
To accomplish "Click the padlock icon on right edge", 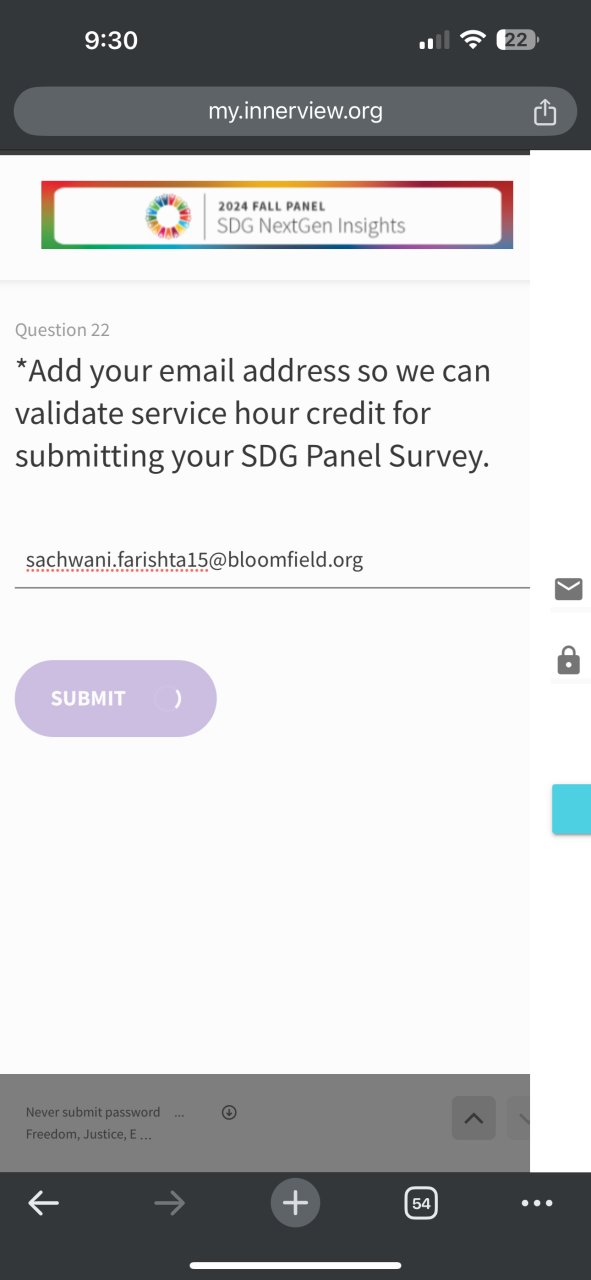I will (x=569, y=660).
